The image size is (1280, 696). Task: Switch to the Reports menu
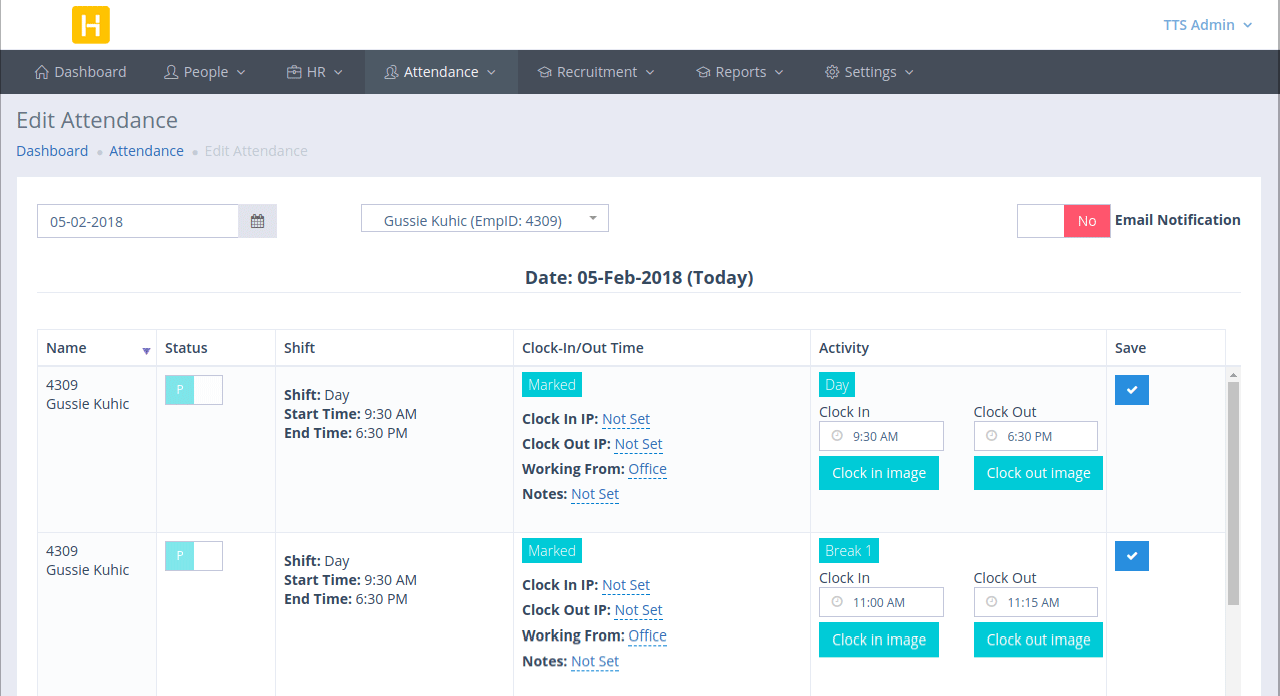(x=740, y=71)
